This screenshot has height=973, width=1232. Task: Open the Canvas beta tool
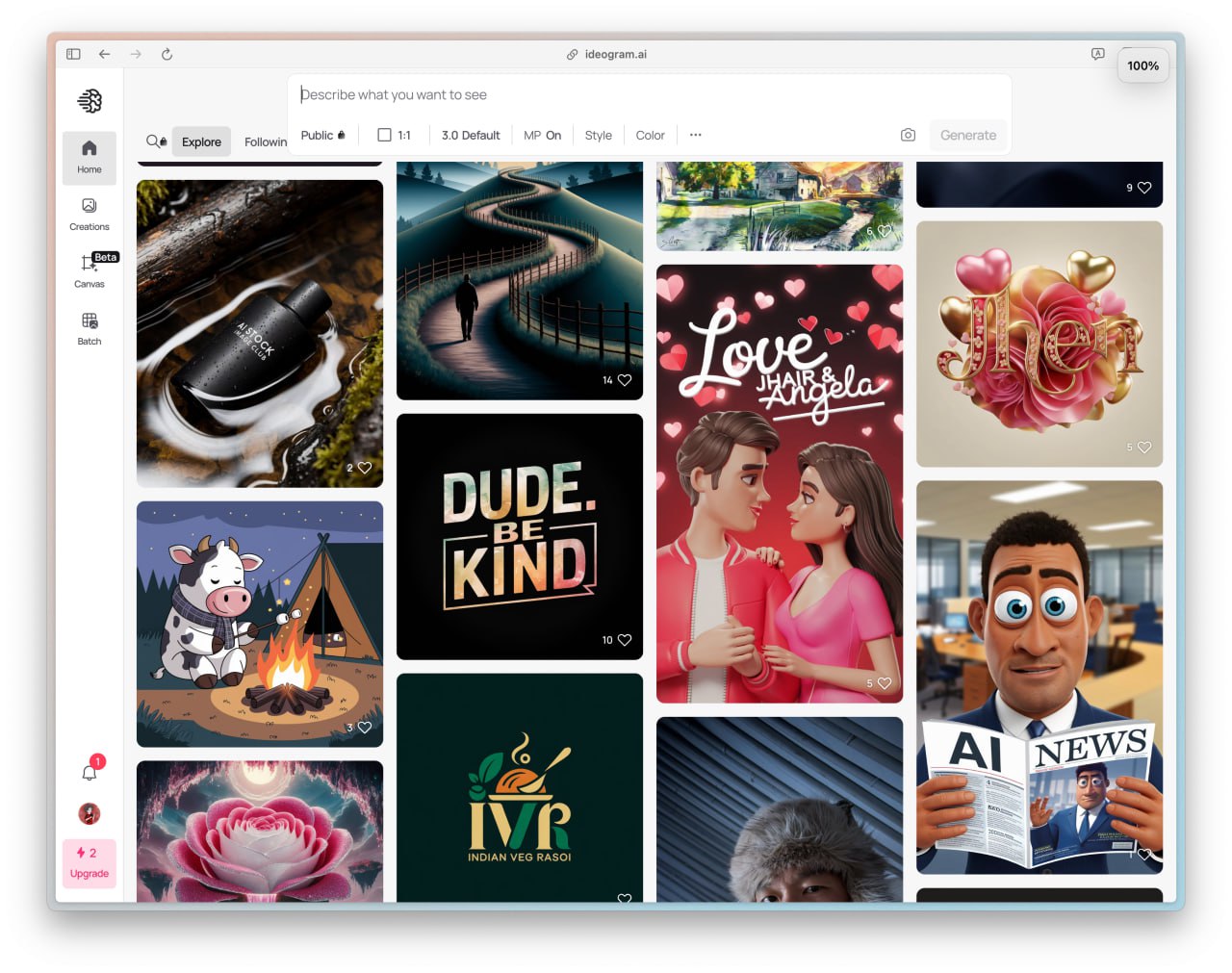(90, 270)
